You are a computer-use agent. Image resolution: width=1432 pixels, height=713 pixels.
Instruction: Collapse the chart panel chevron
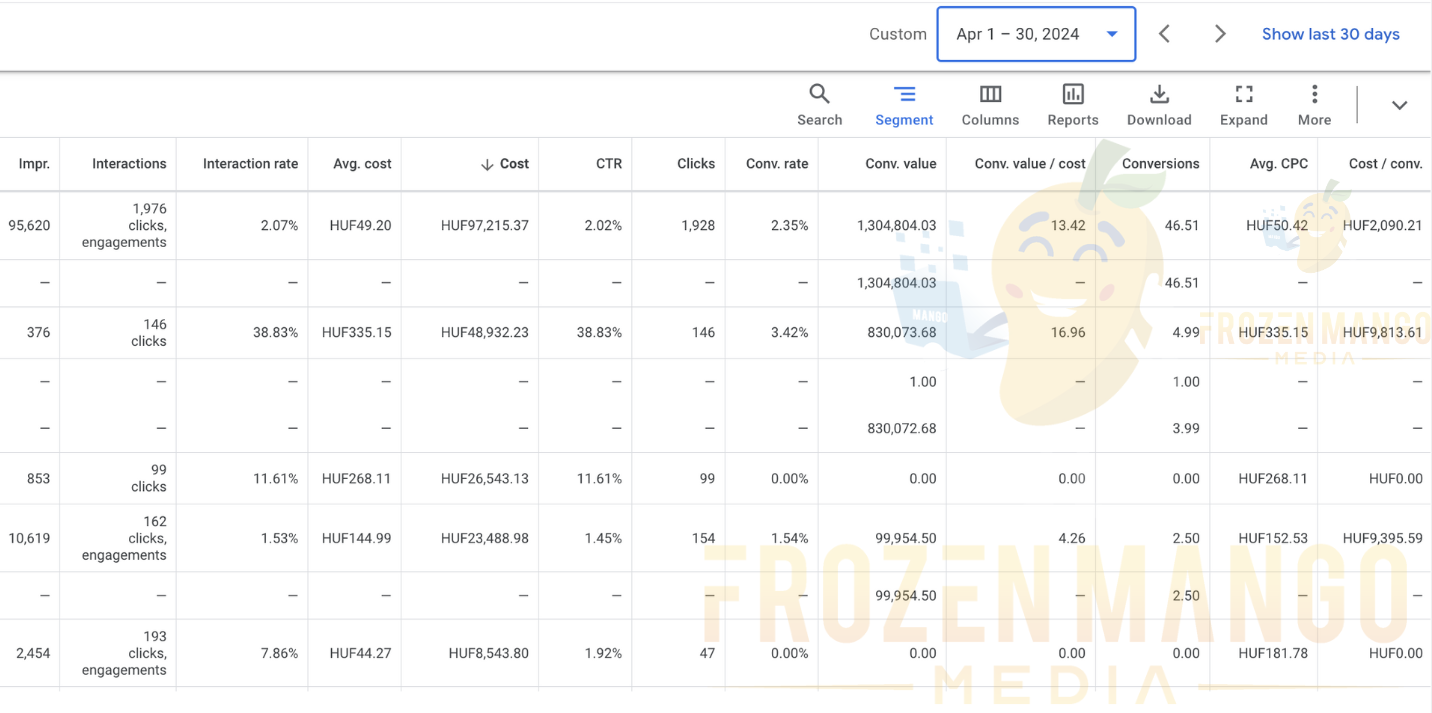1399,105
